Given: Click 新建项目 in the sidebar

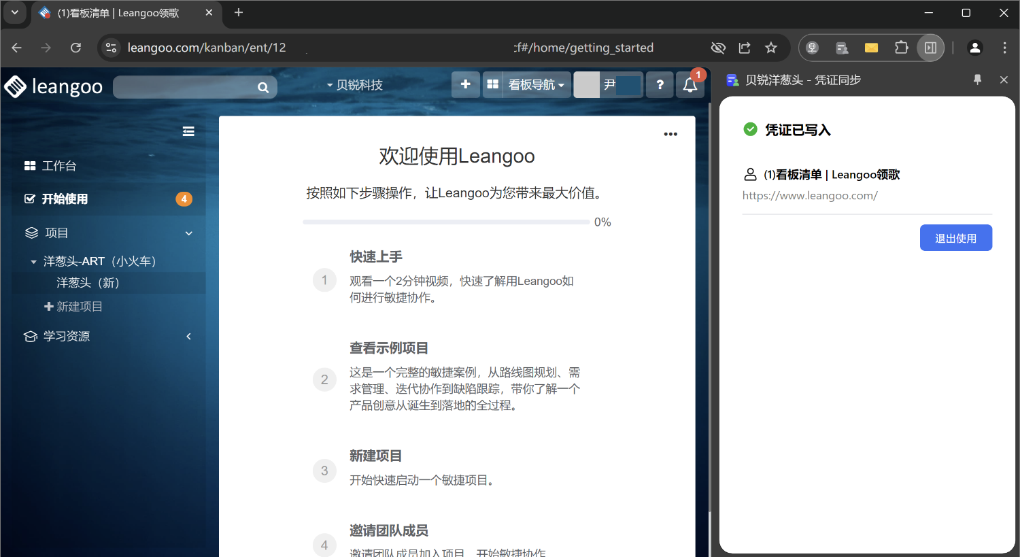Looking at the screenshot, I should click(x=74, y=306).
